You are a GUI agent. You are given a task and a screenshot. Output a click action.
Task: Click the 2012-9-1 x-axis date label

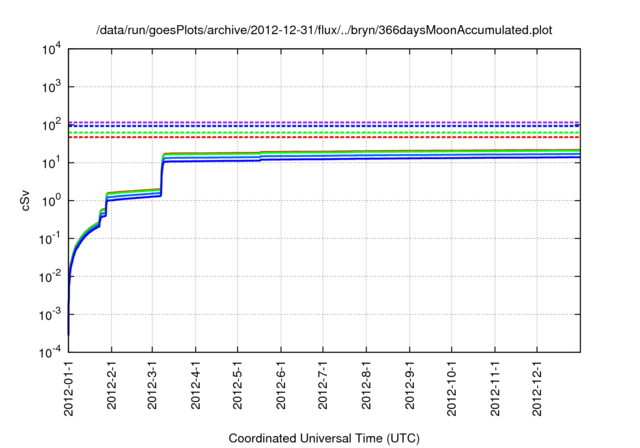tap(410, 385)
